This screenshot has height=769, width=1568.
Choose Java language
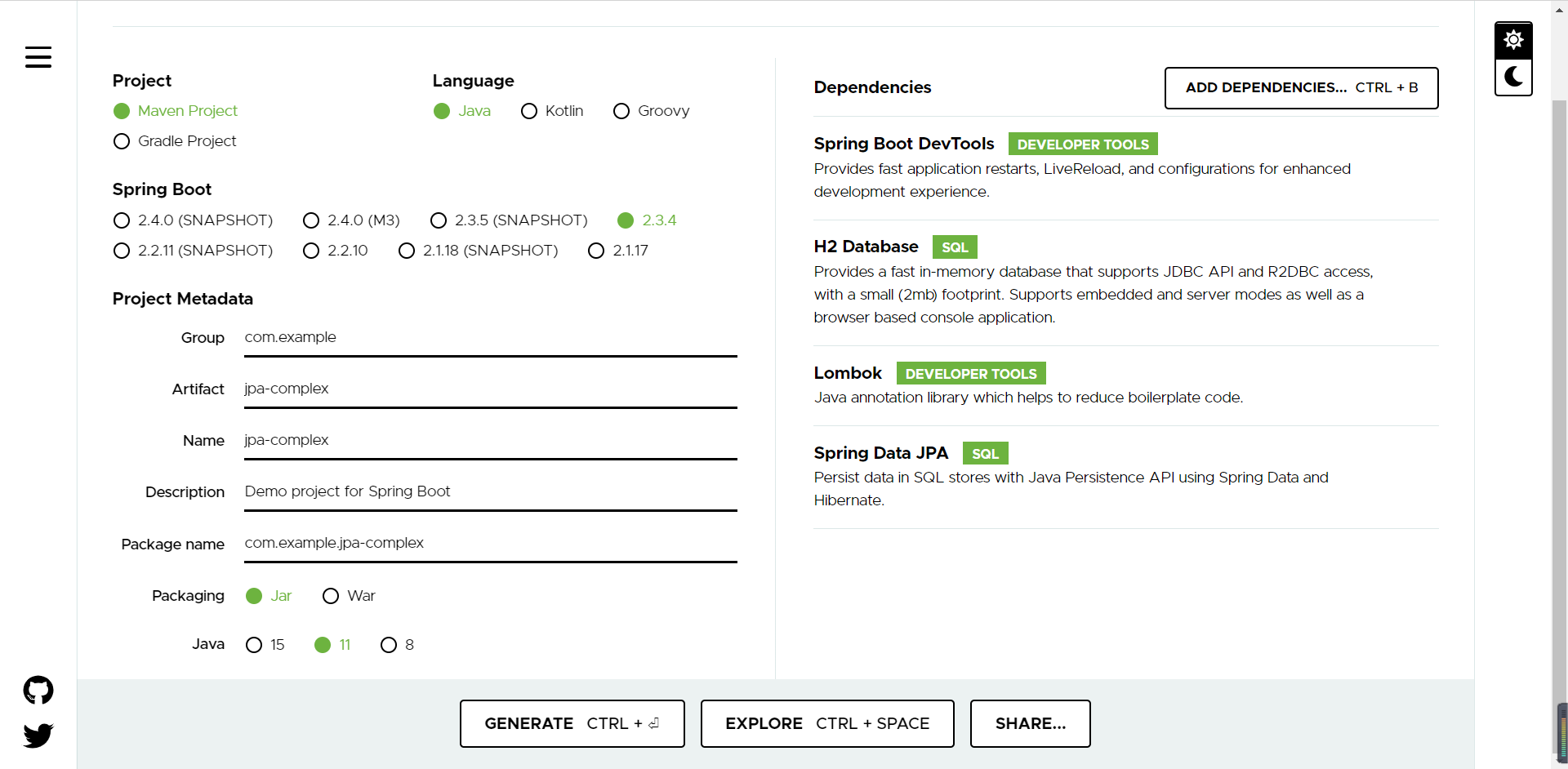[x=462, y=111]
